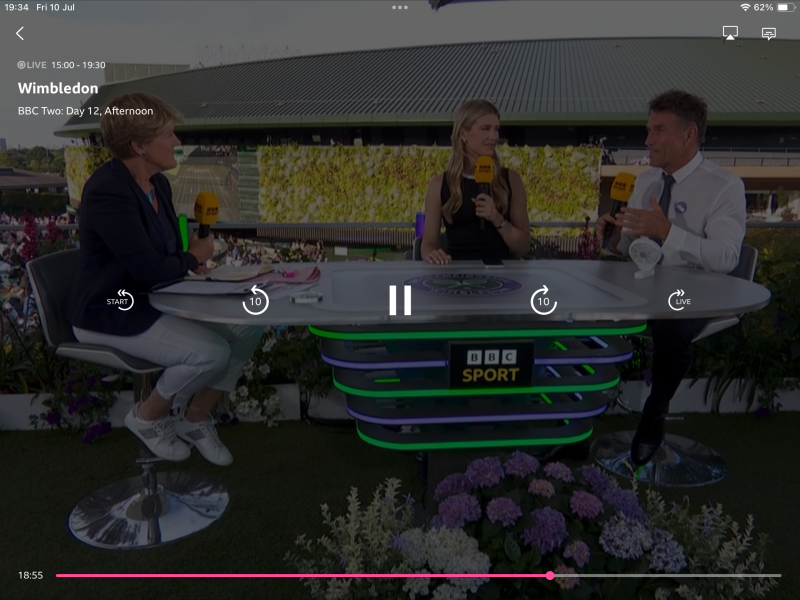800x600 pixels.
Task: Tap the Wi-Fi status icon
Action: pyautogui.click(x=745, y=7)
